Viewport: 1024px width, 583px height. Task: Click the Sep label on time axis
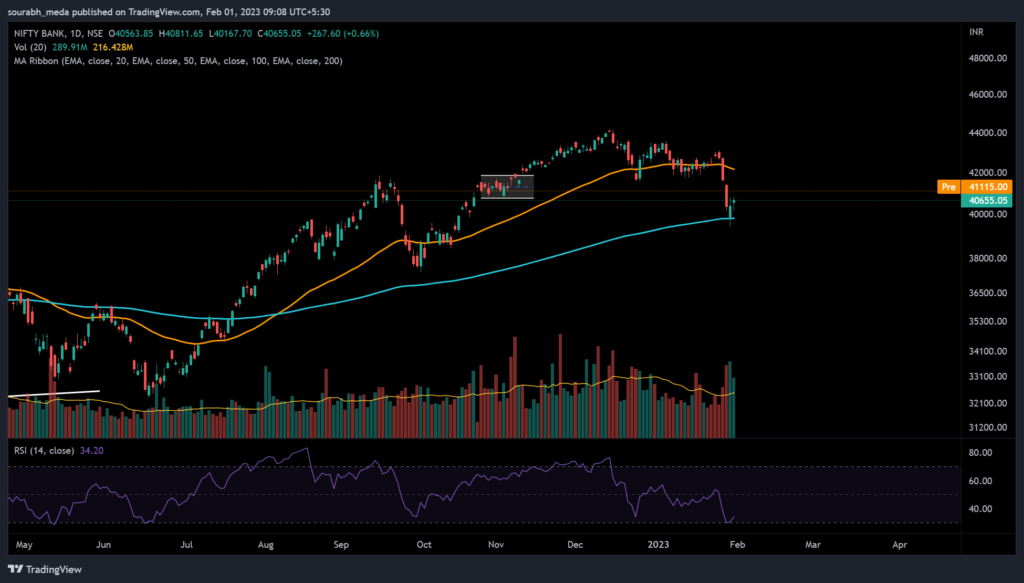coord(342,544)
